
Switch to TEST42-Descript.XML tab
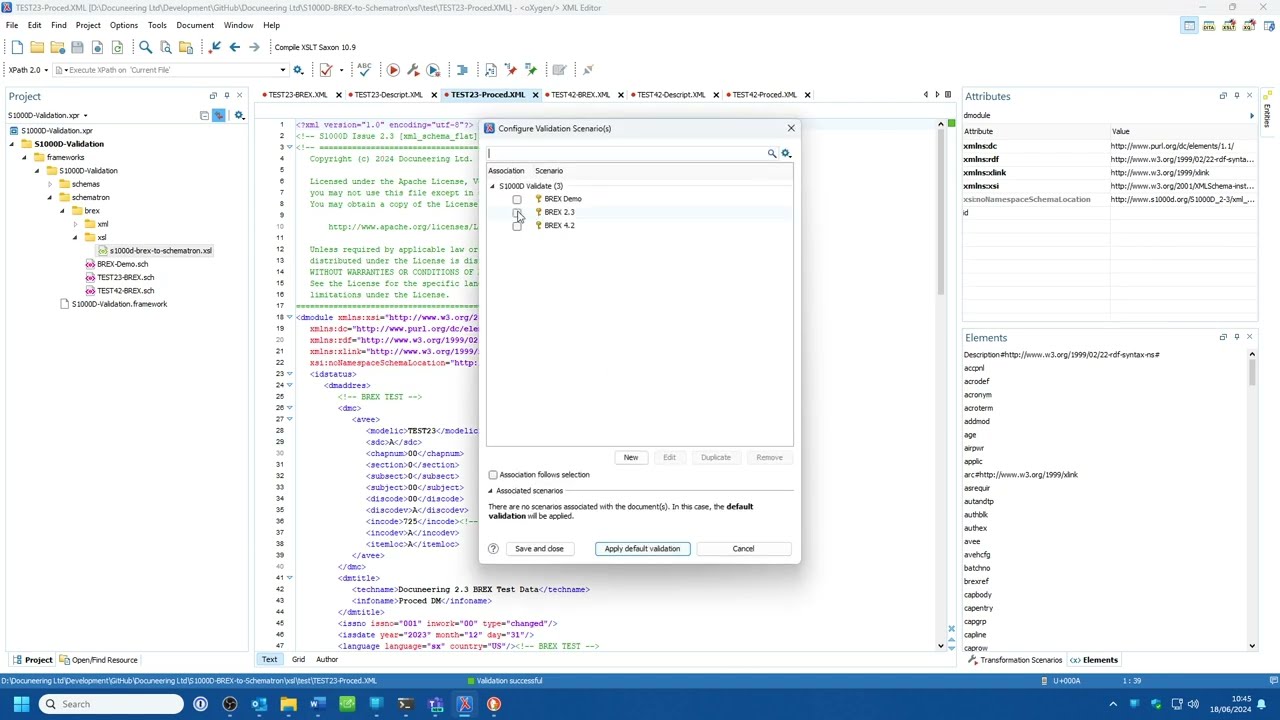coord(671,95)
